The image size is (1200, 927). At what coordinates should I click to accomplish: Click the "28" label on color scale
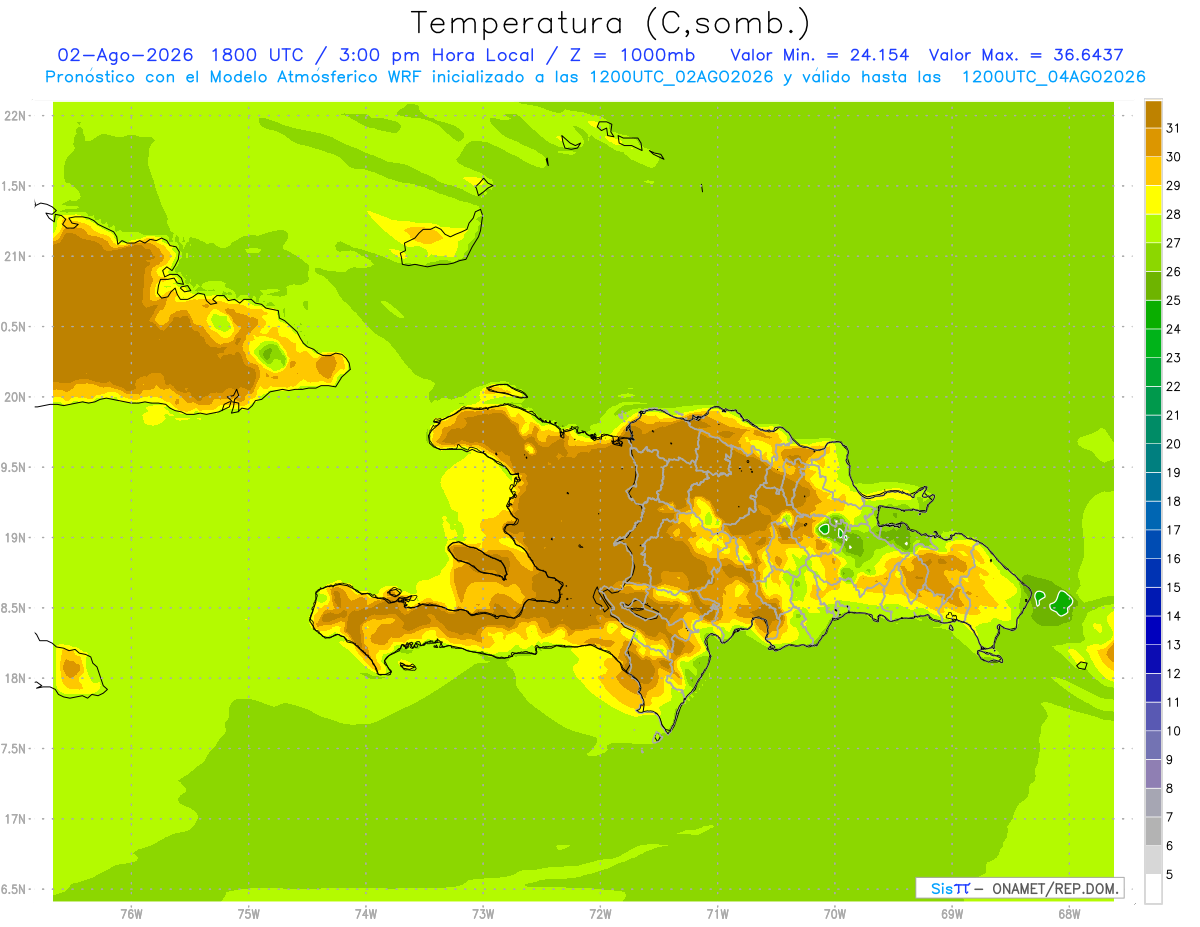[1173, 213]
